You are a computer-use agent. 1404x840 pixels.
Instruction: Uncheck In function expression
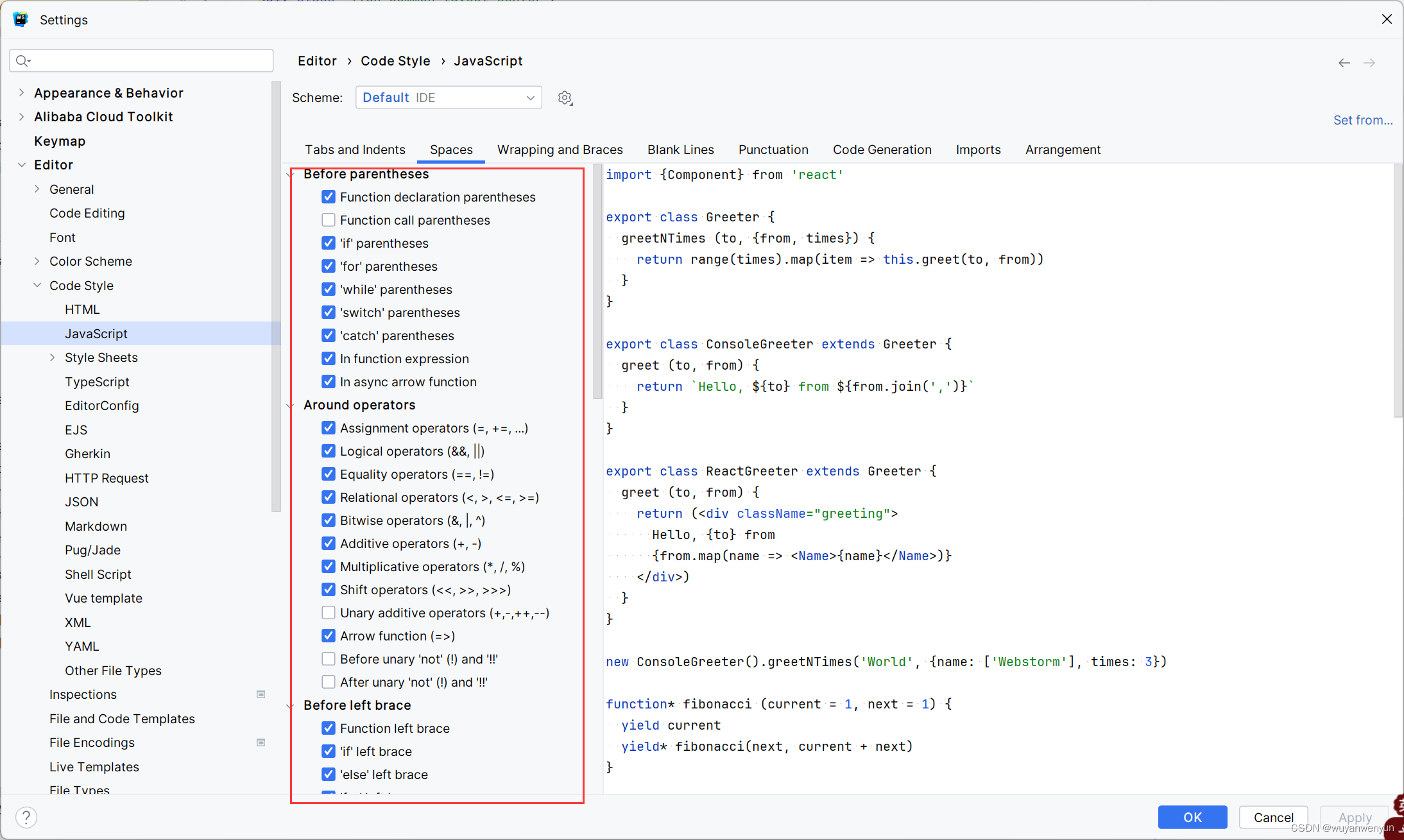pos(329,359)
